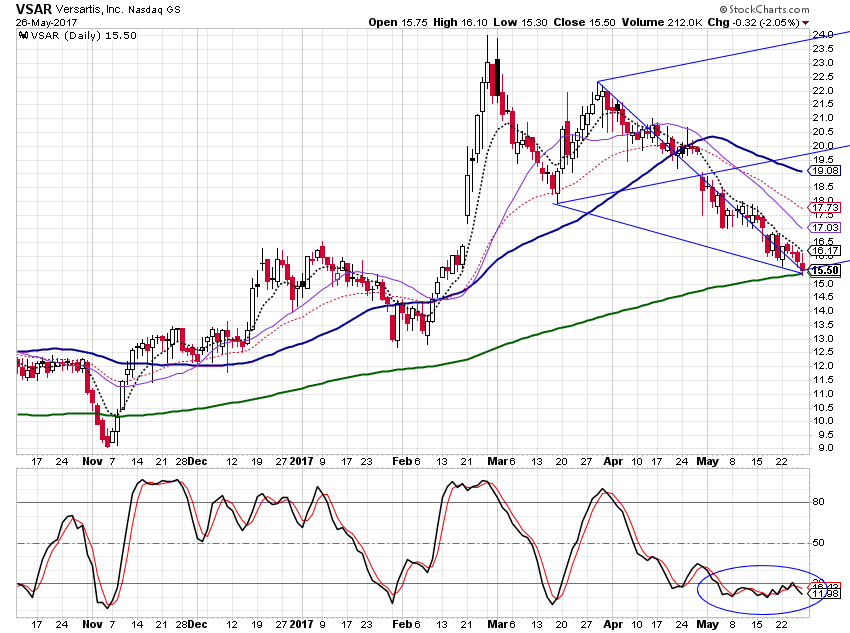This screenshot has height=633, width=850.
Task: Click the High 16.10 value
Action: point(460,22)
